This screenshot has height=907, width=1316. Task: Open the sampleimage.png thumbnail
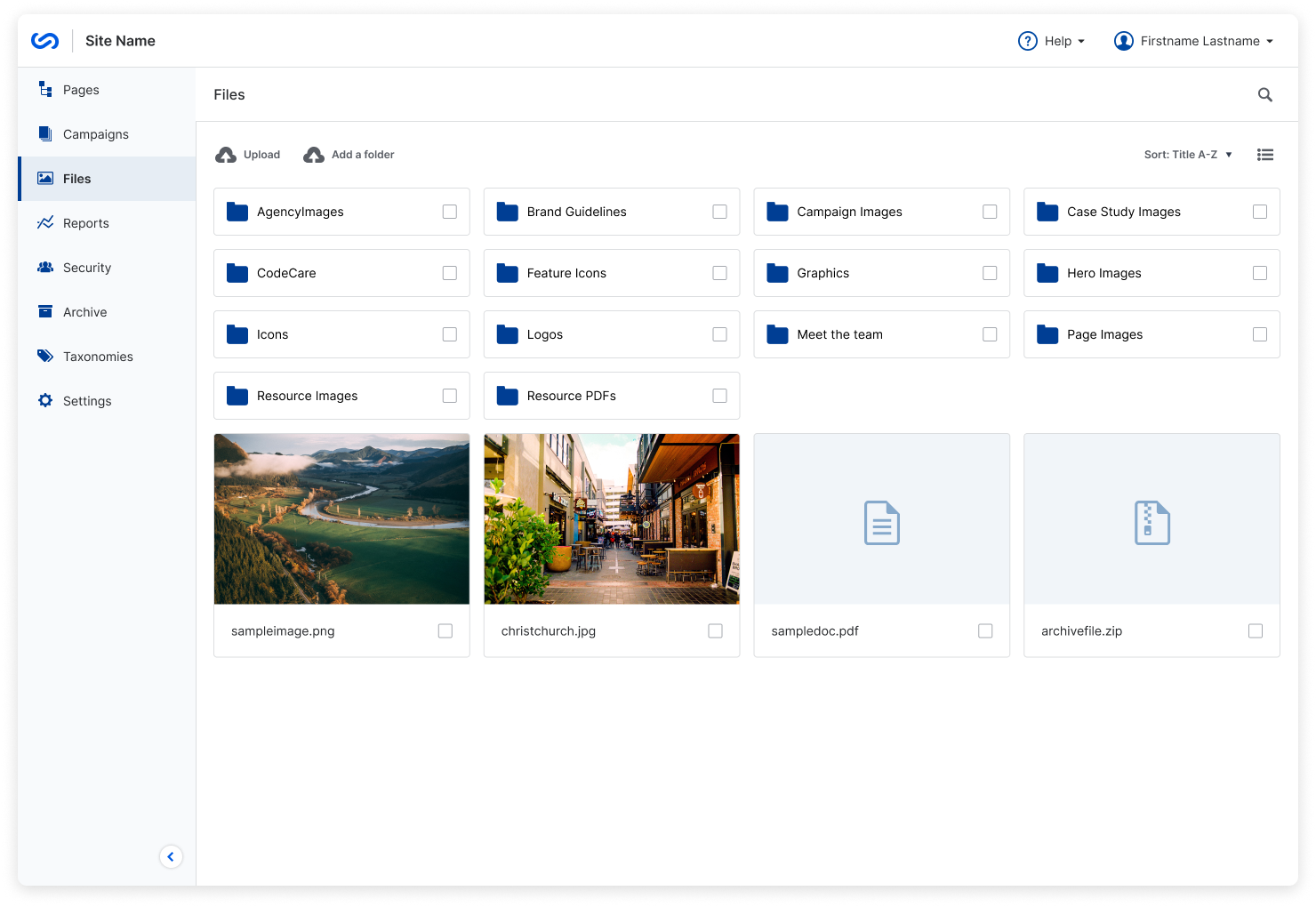click(x=341, y=518)
